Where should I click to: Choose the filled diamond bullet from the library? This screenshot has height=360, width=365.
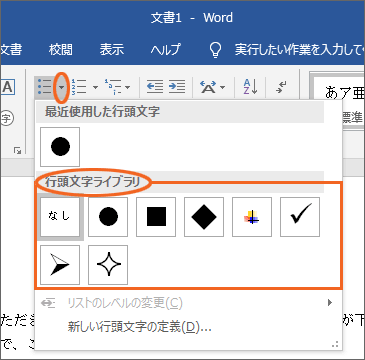tap(204, 217)
